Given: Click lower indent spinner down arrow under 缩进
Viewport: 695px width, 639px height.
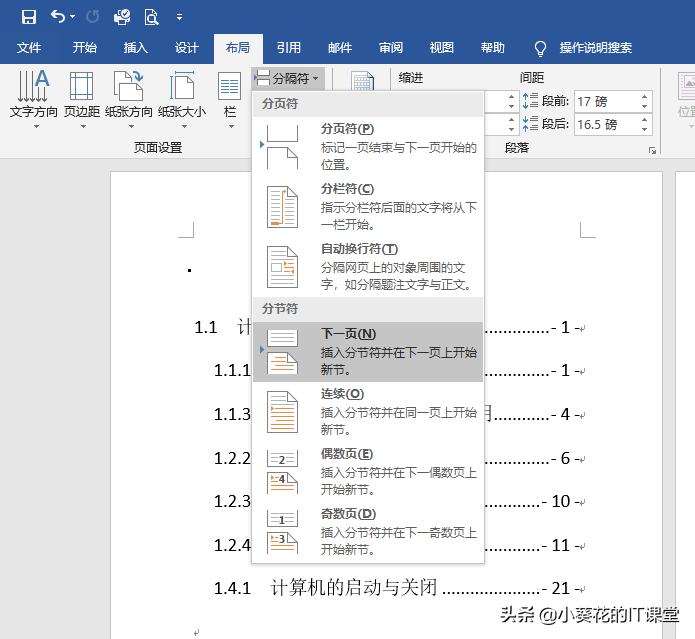Looking at the screenshot, I should pyautogui.click(x=511, y=130).
